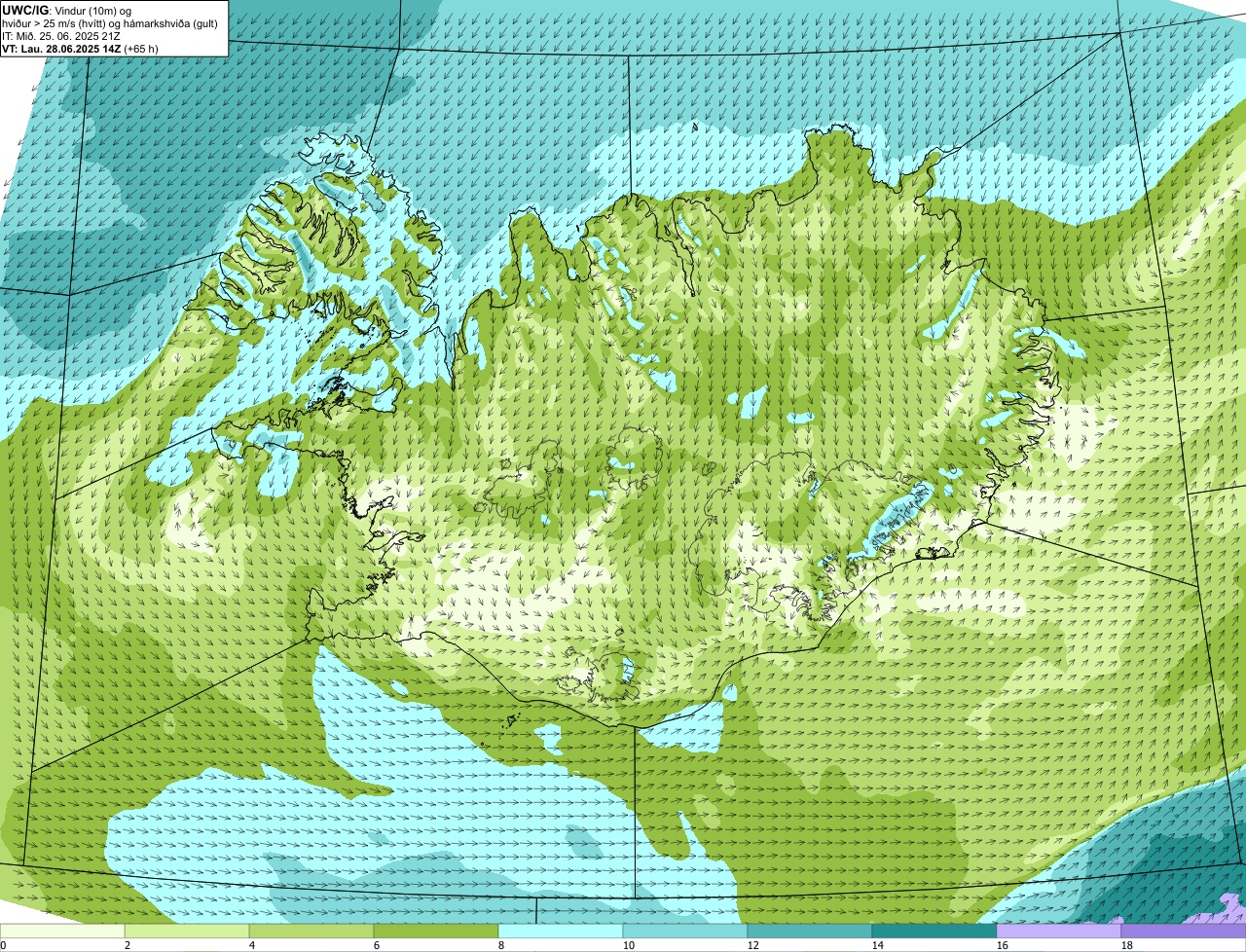
Task: Click the 0–2 m/s palest legend swatch
Action: point(62,931)
